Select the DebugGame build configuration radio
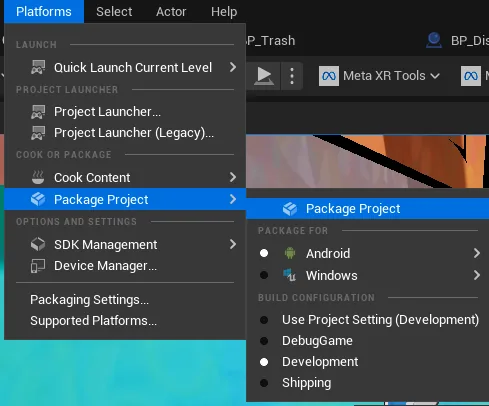 [264, 341]
